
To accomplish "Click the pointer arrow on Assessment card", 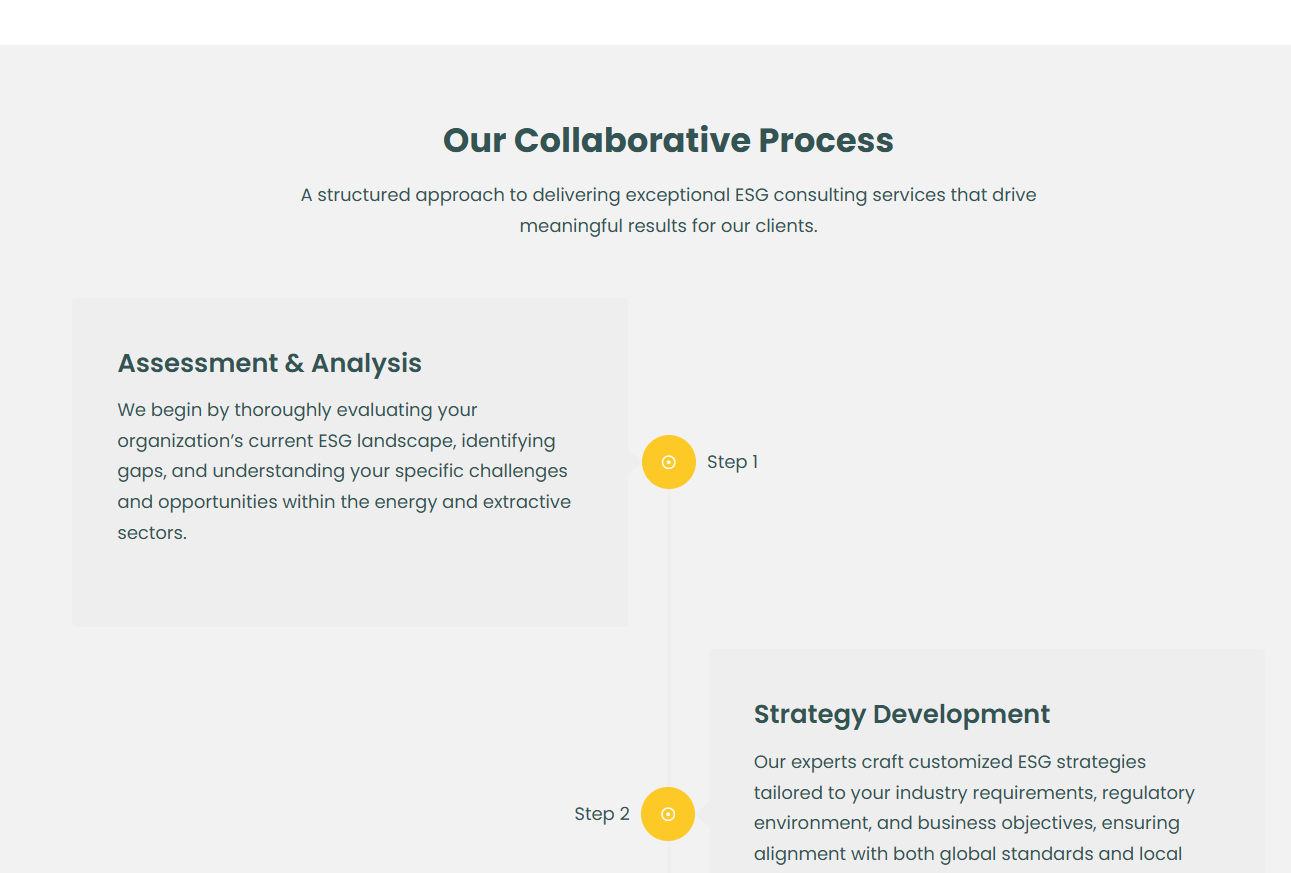I will pos(634,462).
